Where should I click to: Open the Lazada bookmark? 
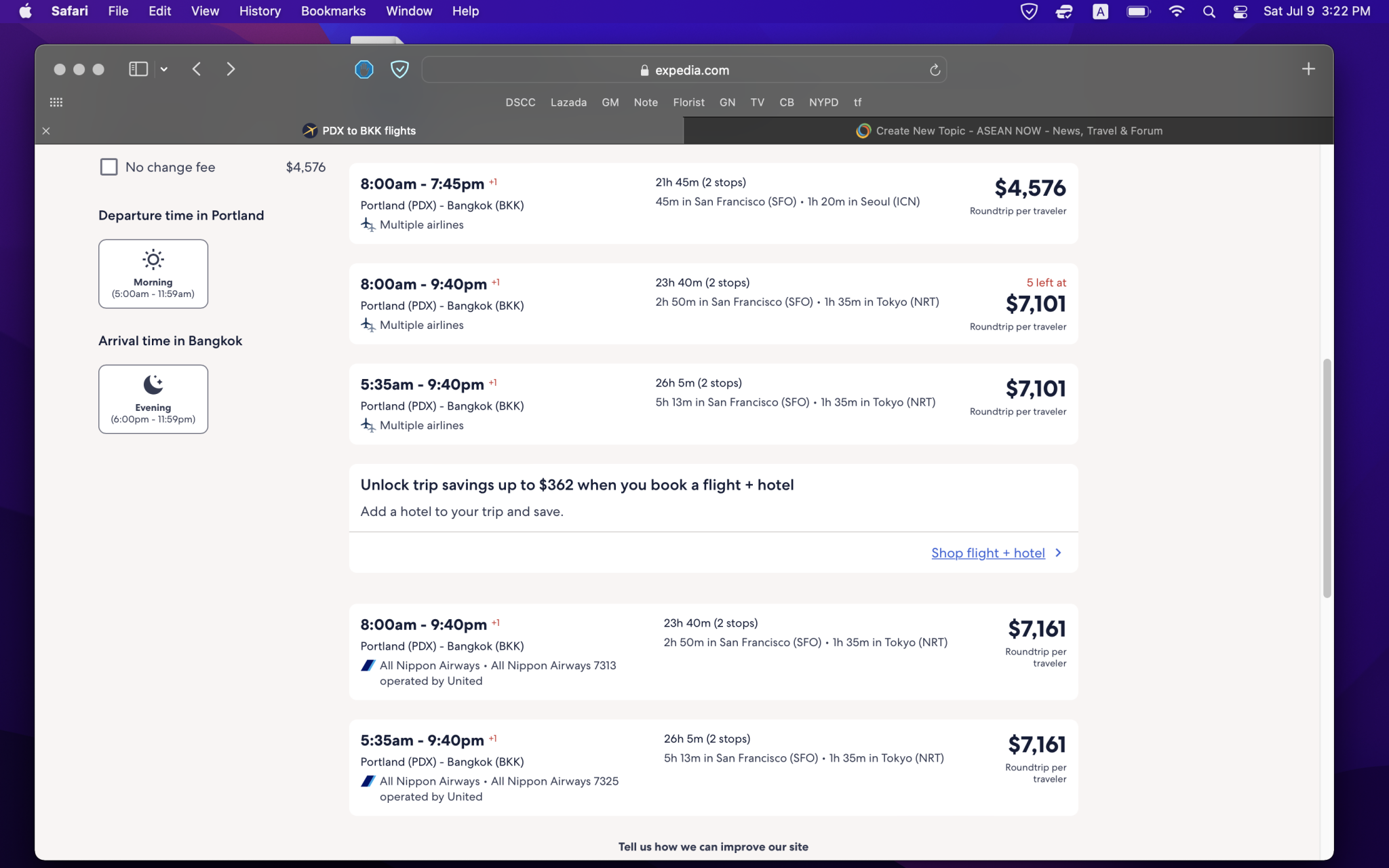pyautogui.click(x=568, y=102)
